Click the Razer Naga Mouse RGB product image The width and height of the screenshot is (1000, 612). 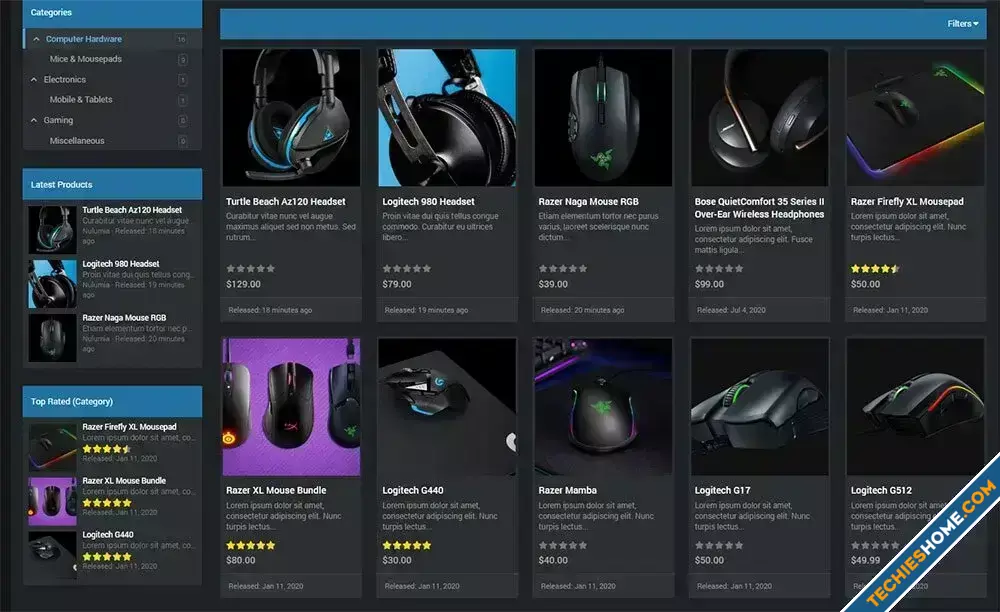603,118
